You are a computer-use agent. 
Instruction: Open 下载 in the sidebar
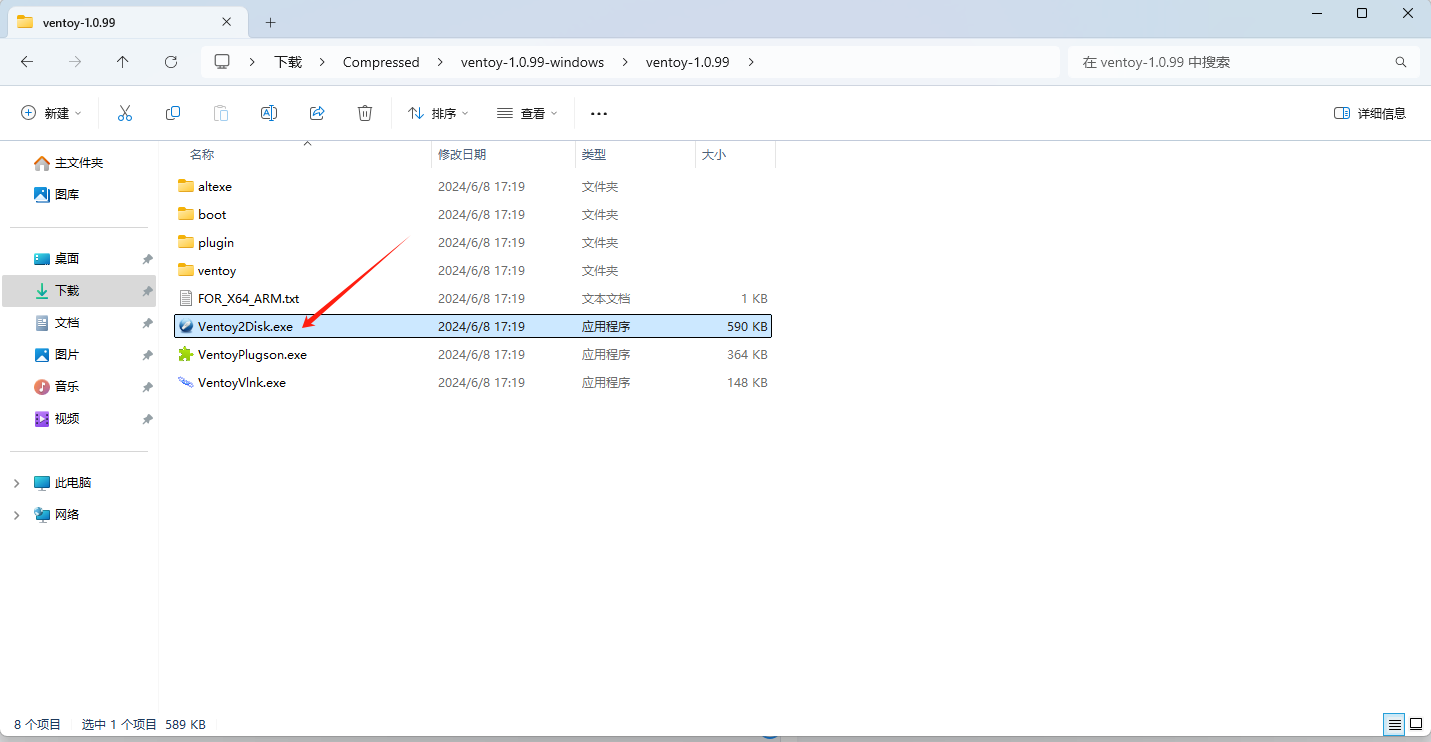(78, 290)
